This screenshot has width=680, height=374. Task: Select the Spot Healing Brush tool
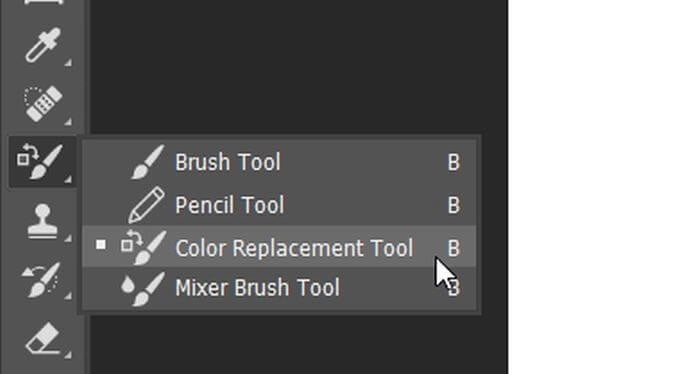[42, 103]
